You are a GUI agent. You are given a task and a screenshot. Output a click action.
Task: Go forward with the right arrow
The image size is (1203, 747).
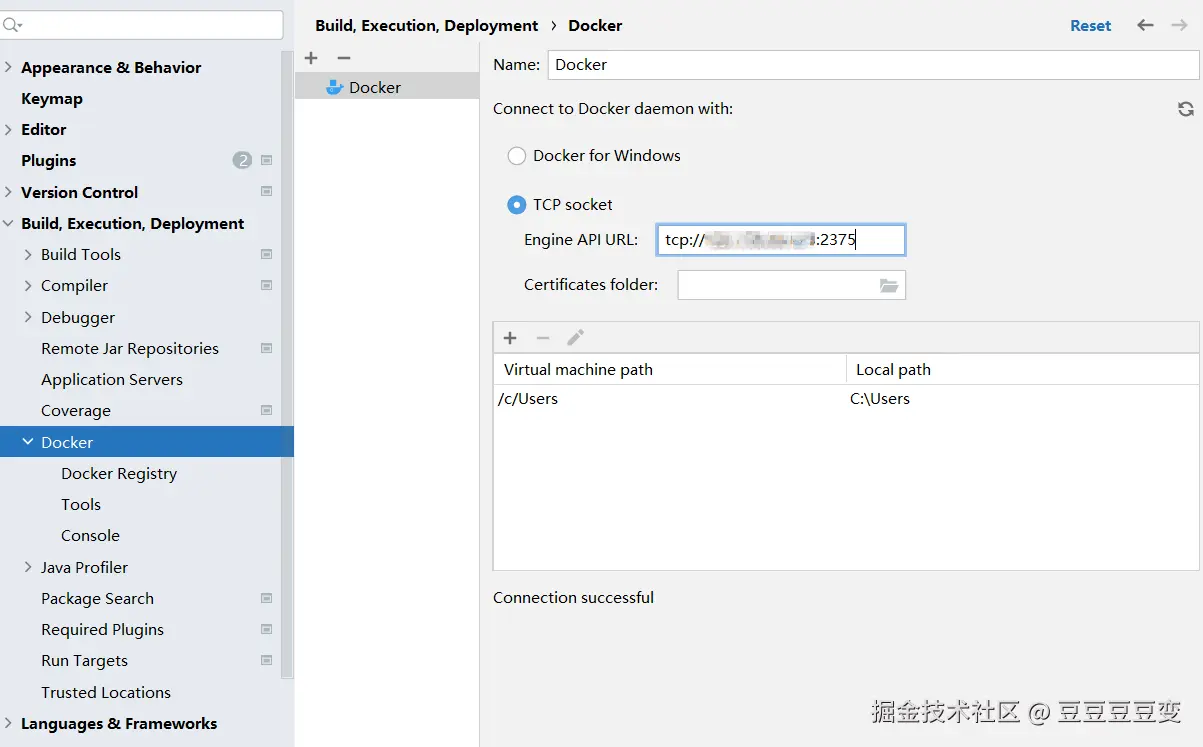pyautogui.click(x=1179, y=25)
